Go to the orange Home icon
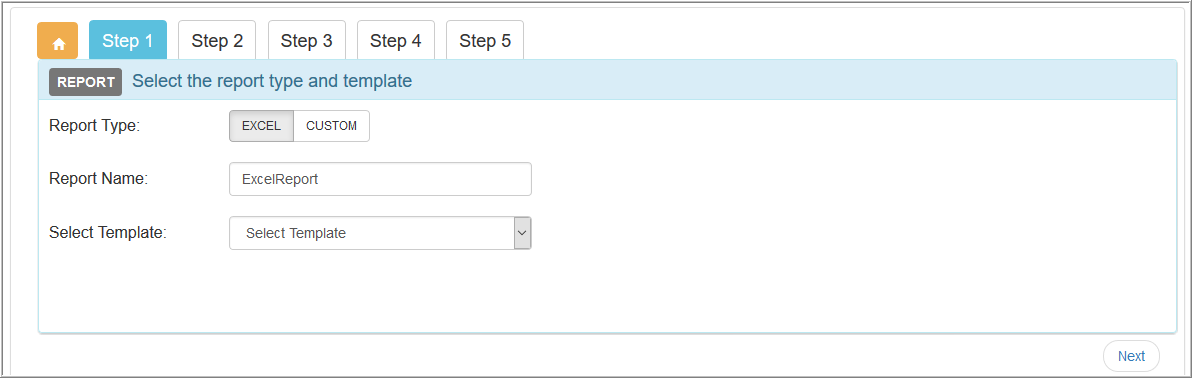1192x378 pixels. (58, 41)
